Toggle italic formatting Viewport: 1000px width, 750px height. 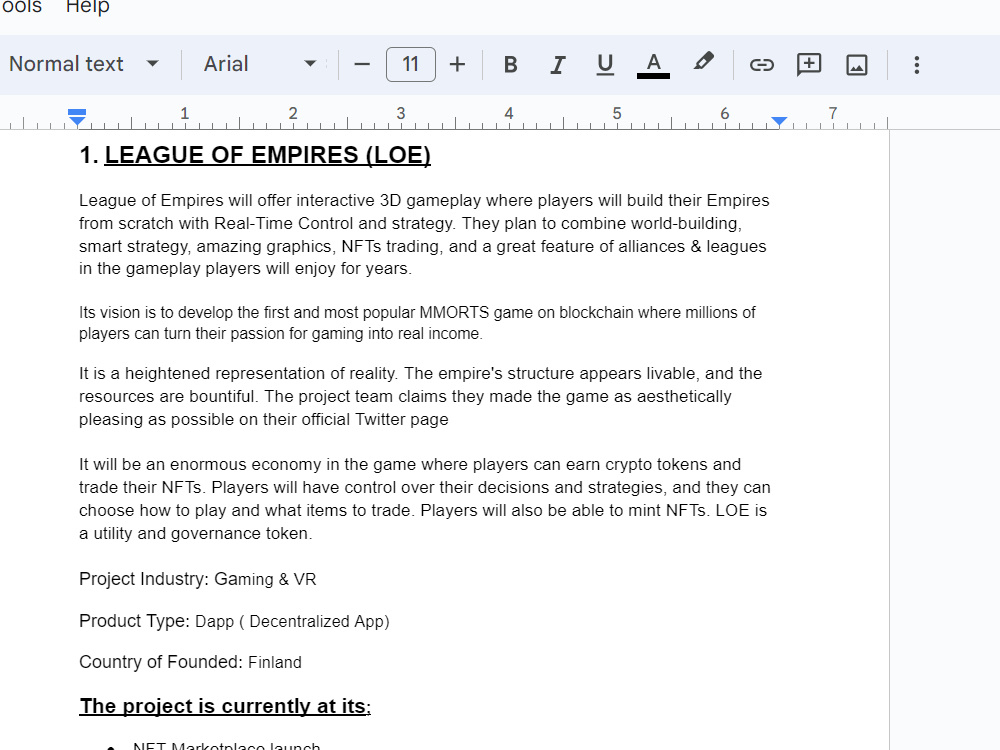point(558,64)
